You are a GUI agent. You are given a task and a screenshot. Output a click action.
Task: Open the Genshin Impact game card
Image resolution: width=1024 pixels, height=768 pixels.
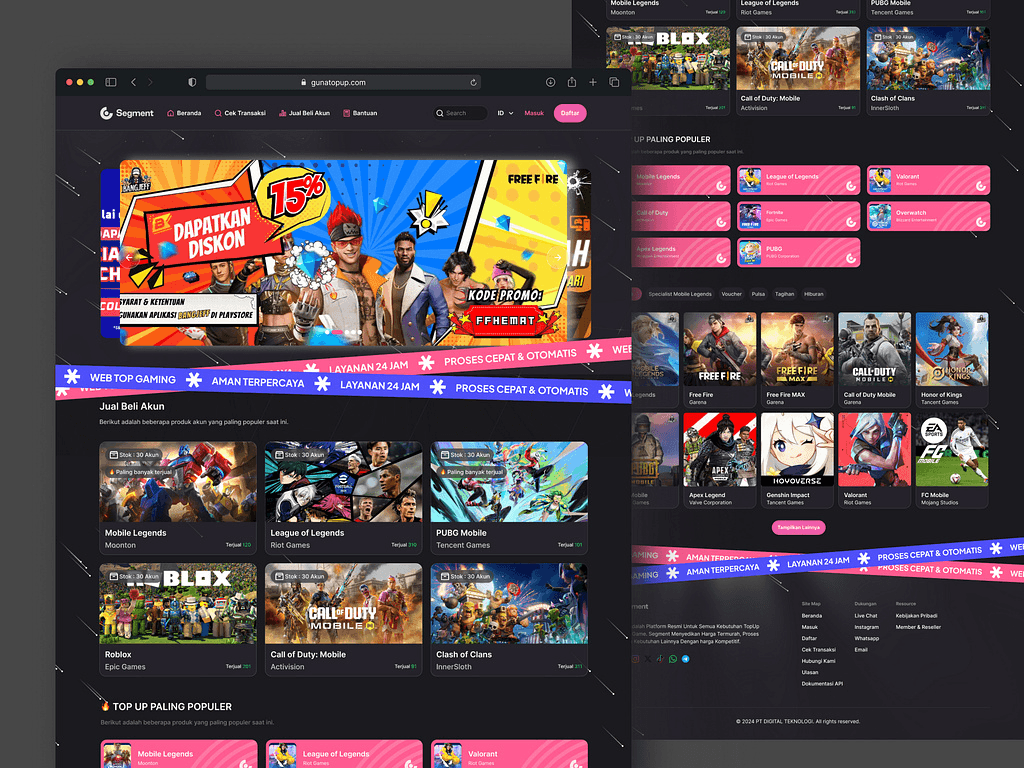click(797, 460)
